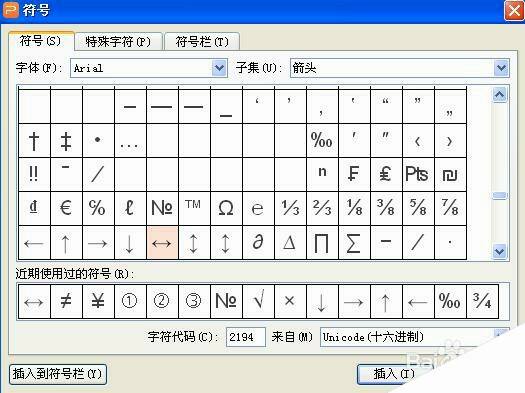This screenshot has width=525, height=393.
Task: Pick the square root sign from recent symbols
Action: (x=258, y=301)
